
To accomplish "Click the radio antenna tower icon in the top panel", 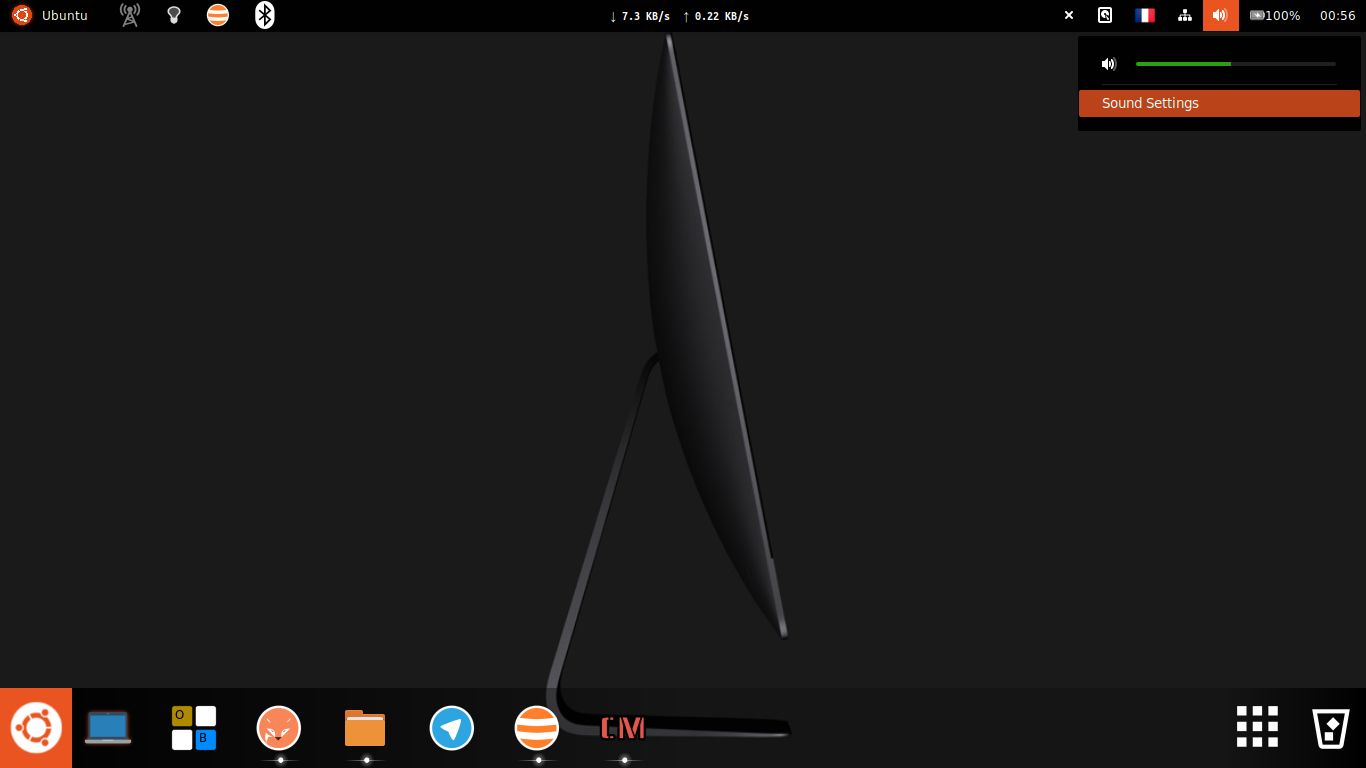I will [x=130, y=15].
